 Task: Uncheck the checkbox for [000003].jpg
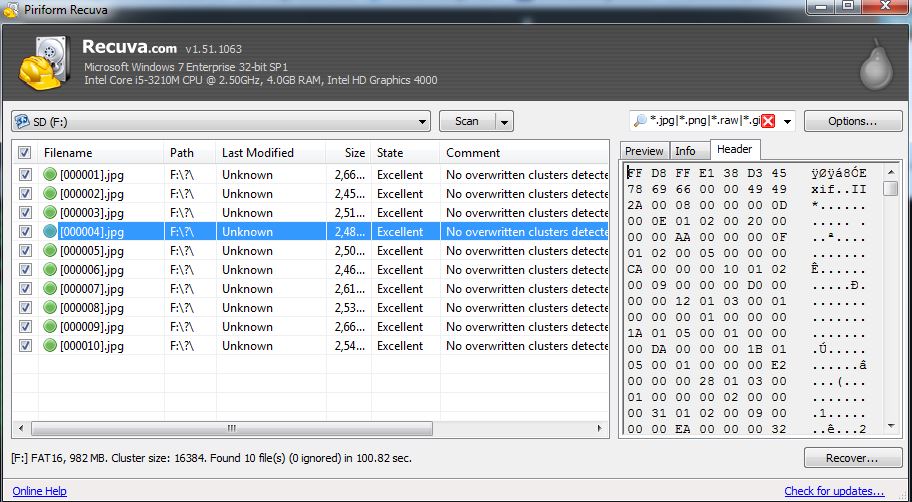[x=25, y=213]
